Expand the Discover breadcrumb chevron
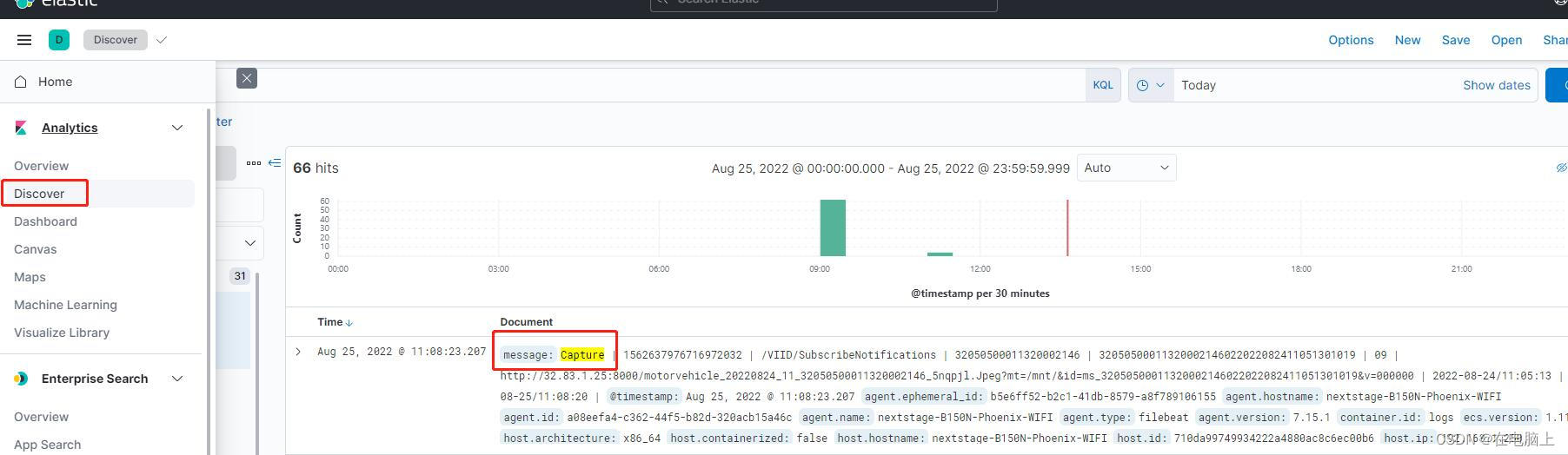Viewport: 1568px width, 455px height. [162, 40]
